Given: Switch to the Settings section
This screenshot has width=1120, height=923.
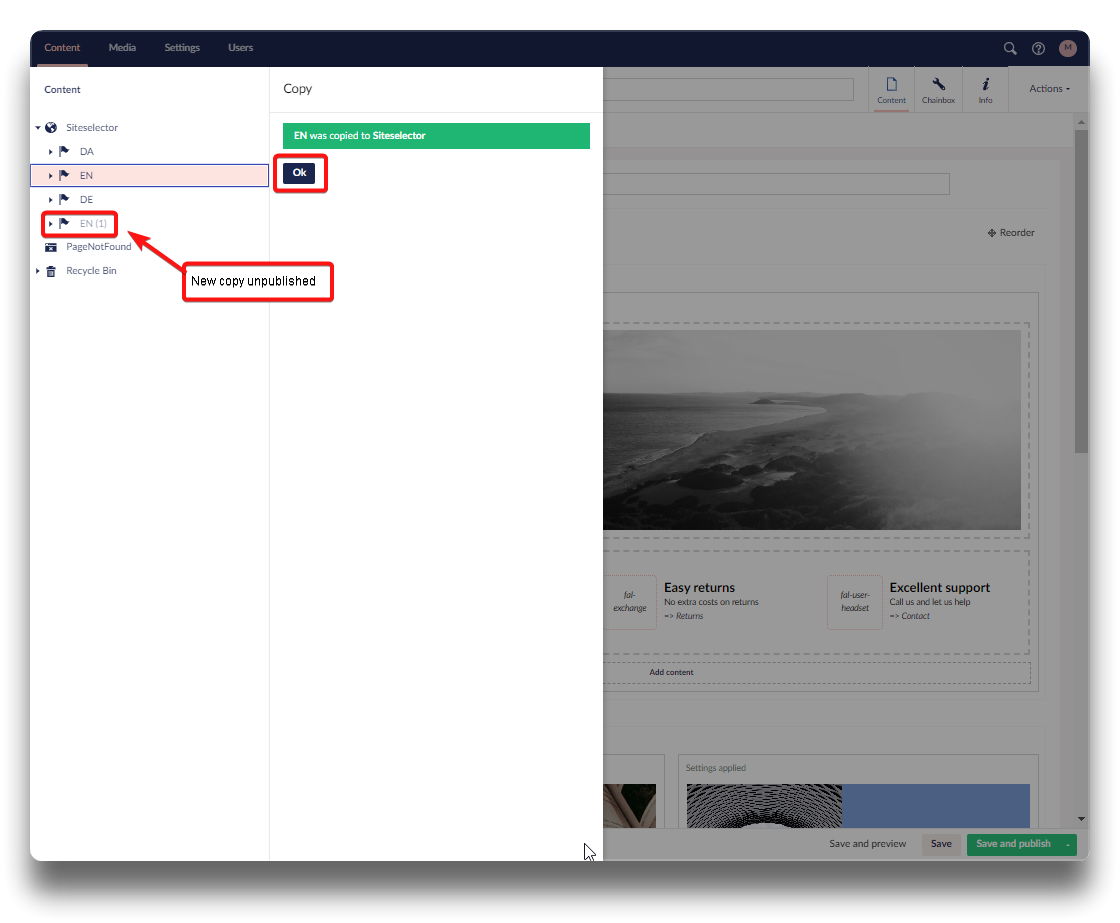Looking at the screenshot, I should (x=182, y=48).
